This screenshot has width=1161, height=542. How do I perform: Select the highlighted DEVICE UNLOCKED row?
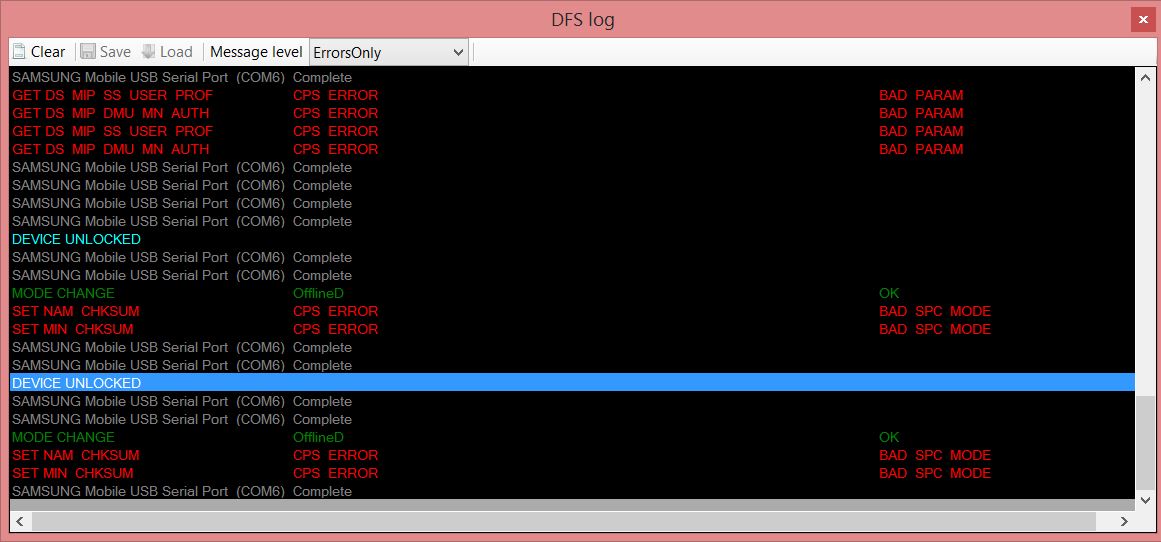[76, 383]
